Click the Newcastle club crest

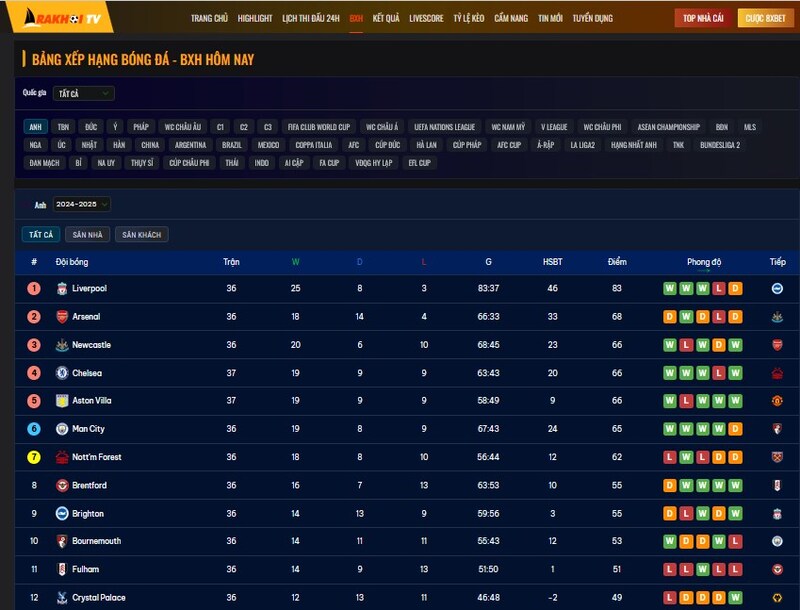(x=62, y=345)
